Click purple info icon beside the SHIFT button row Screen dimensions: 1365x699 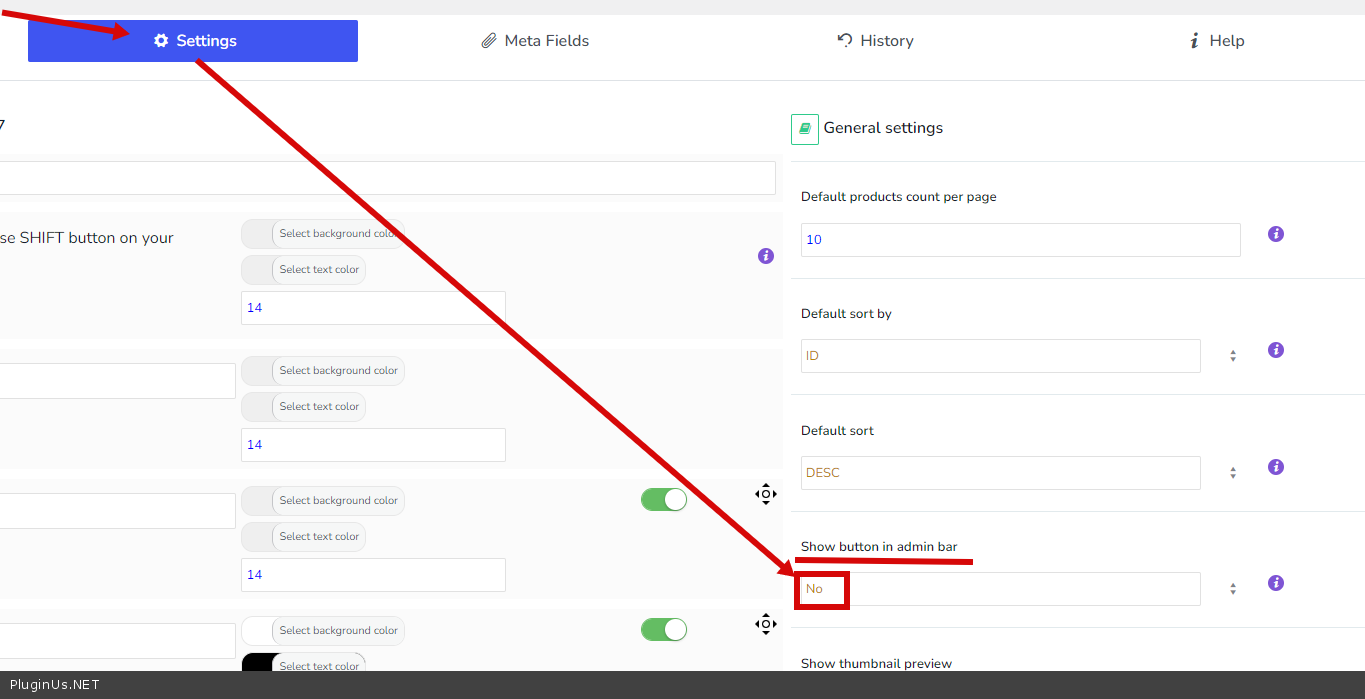pyautogui.click(x=766, y=256)
